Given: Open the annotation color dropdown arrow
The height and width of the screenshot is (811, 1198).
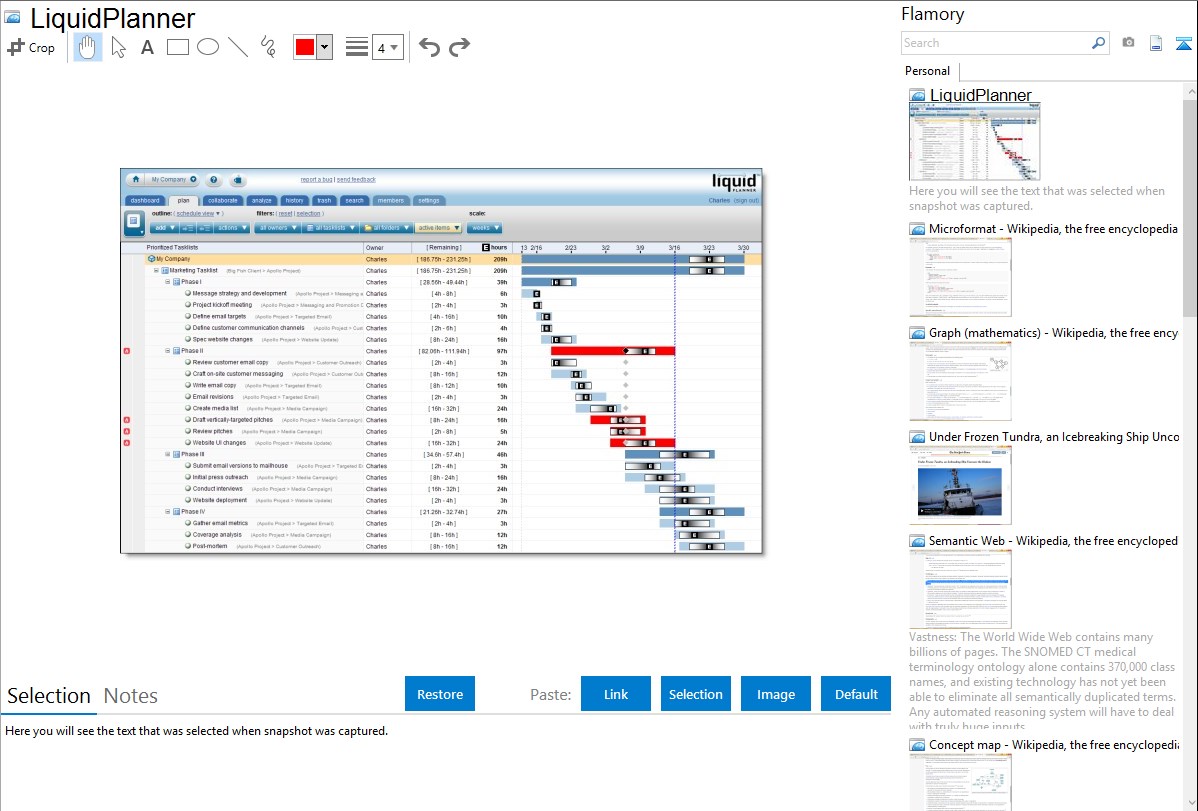Looking at the screenshot, I should (325, 47).
